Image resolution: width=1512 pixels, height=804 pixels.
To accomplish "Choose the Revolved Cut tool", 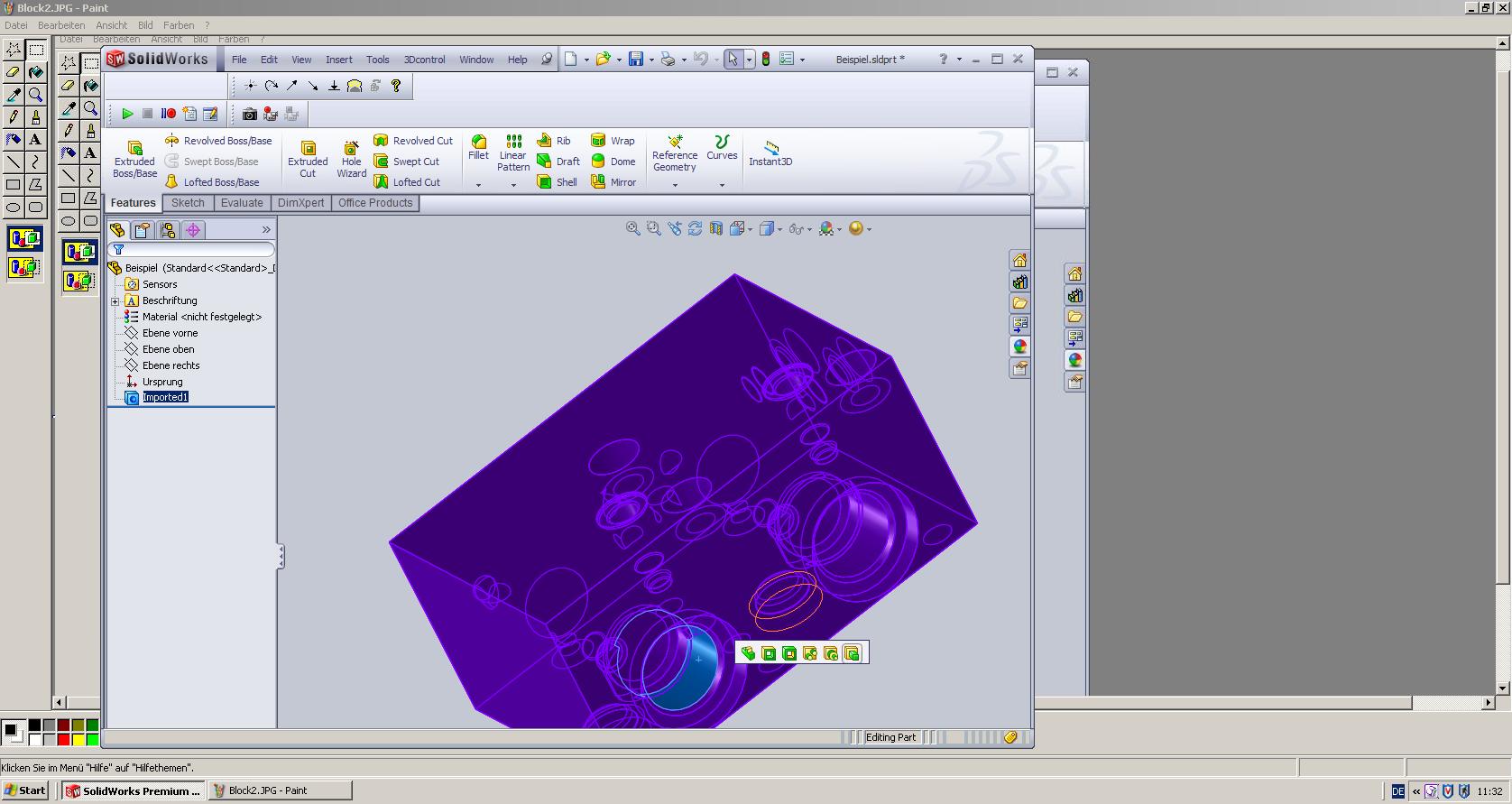I will tap(413, 141).
